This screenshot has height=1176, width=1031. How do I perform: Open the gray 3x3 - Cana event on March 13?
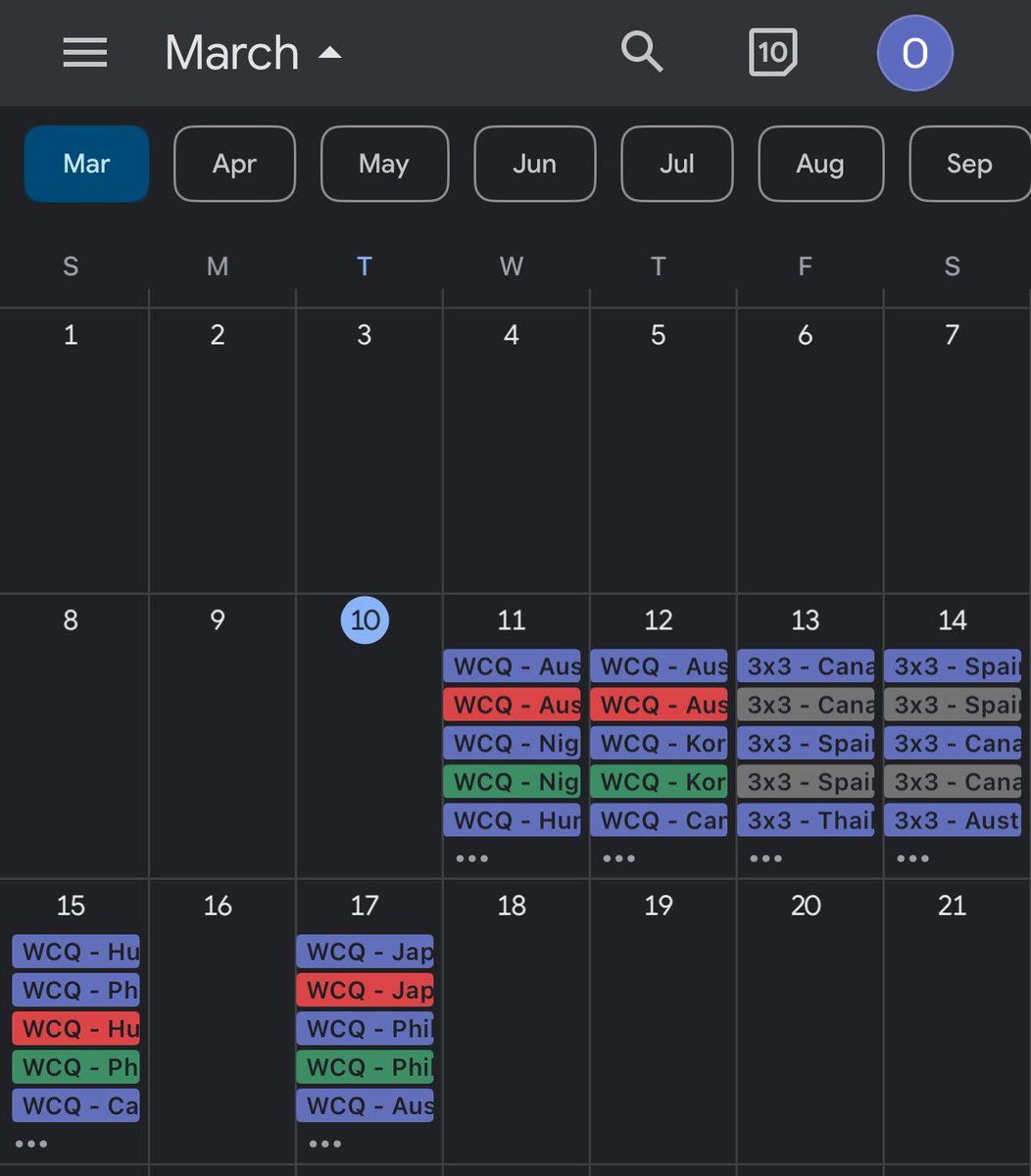(806, 705)
